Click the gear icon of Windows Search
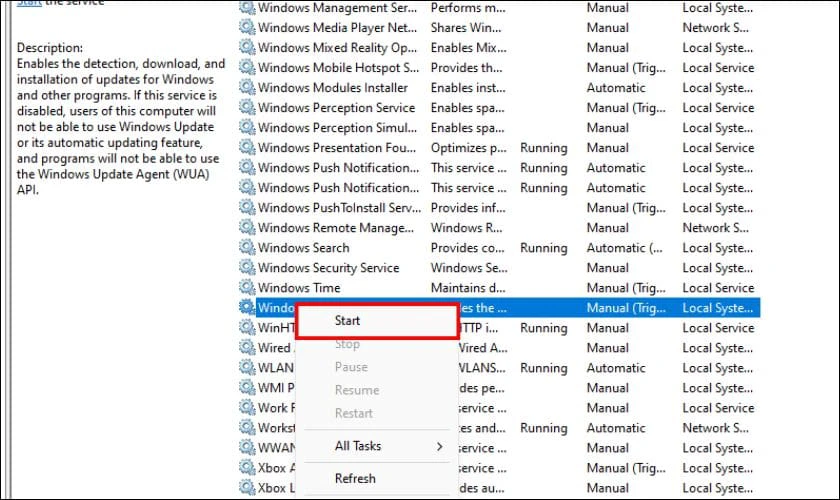 coord(247,247)
